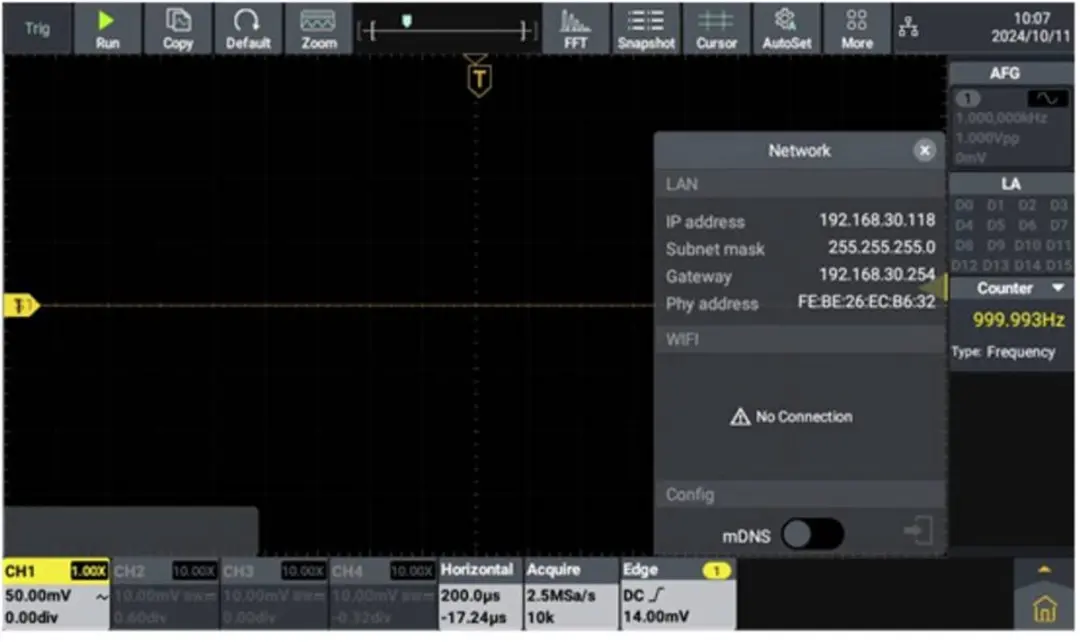Click the Subnet mask 255.255.255.0
The width and height of the screenshot is (1080, 642).
pos(881,247)
